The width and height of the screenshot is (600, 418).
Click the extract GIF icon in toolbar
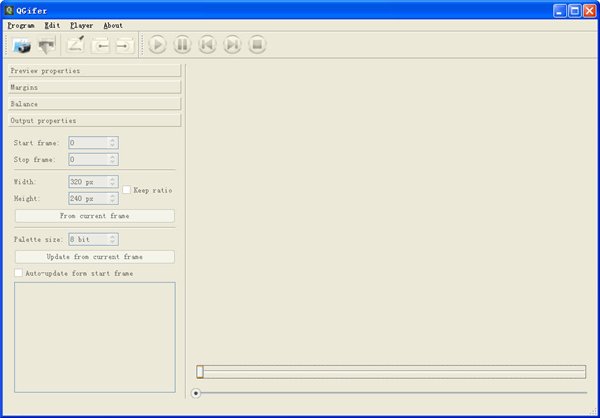point(47,45)
